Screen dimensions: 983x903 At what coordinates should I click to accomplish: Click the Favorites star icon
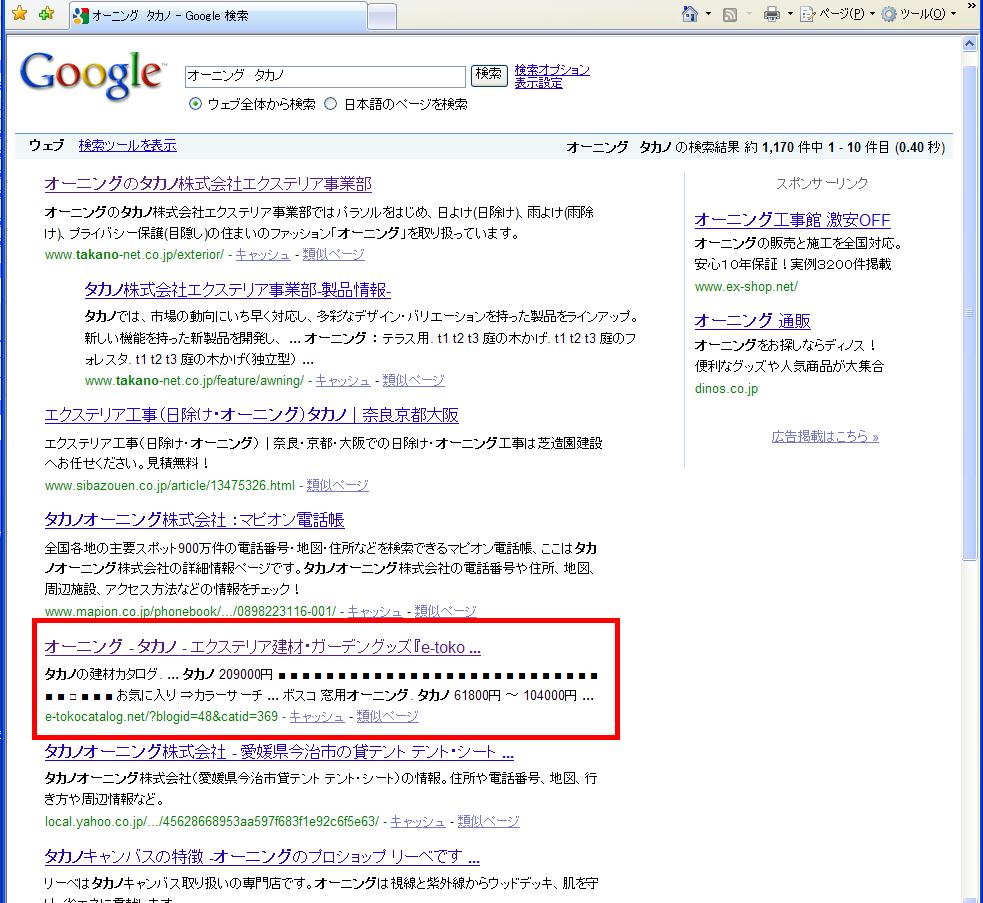click(x=19, y=14)
